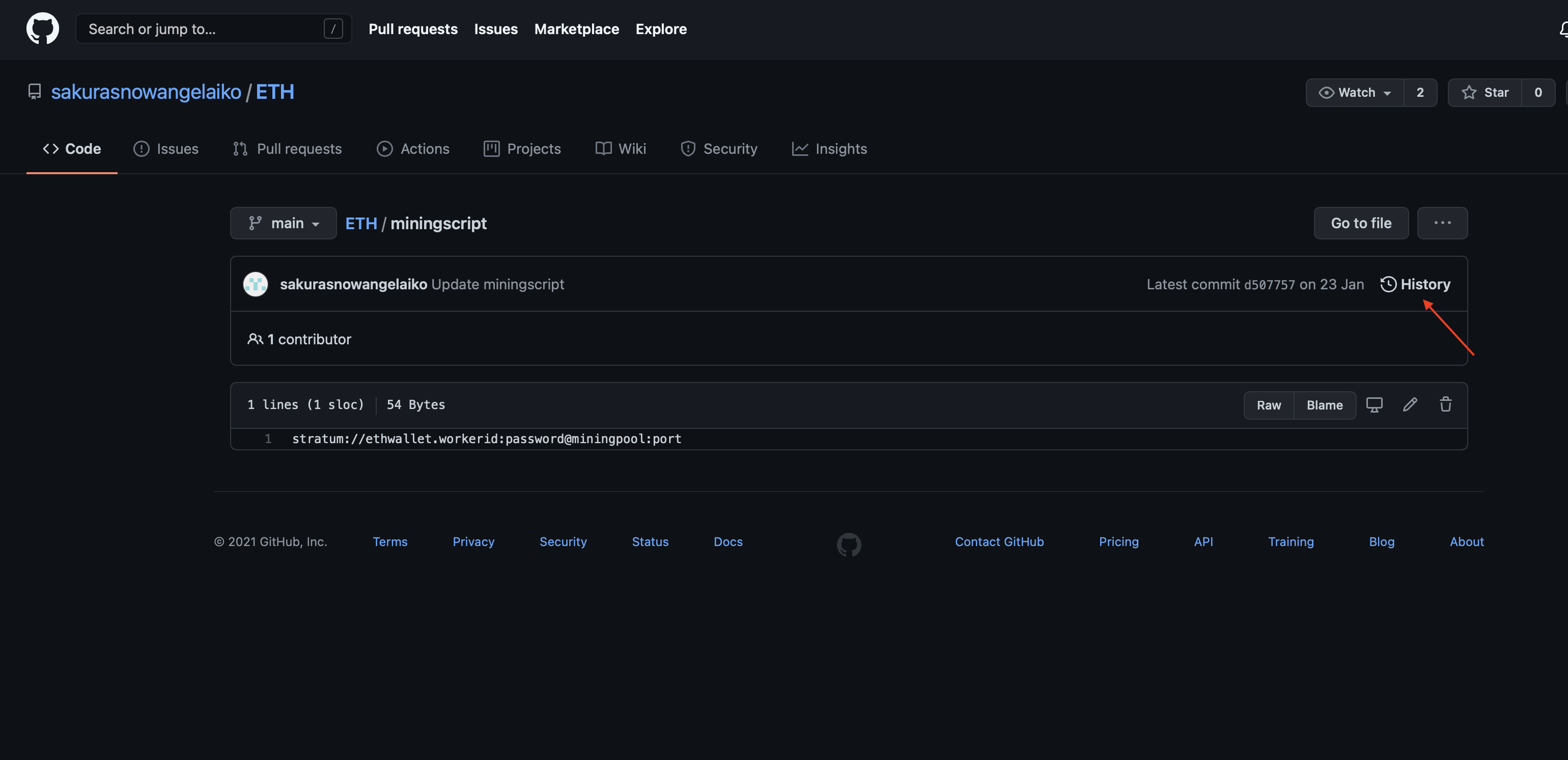Open Privacy in footer
Image resolution: width=1568 pixels, height=760 pixels.
click(473, 541)
